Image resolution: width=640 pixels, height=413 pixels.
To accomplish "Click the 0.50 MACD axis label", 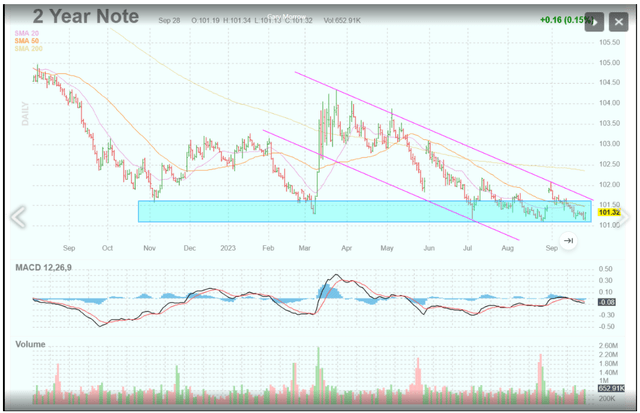I will (606, 269).
